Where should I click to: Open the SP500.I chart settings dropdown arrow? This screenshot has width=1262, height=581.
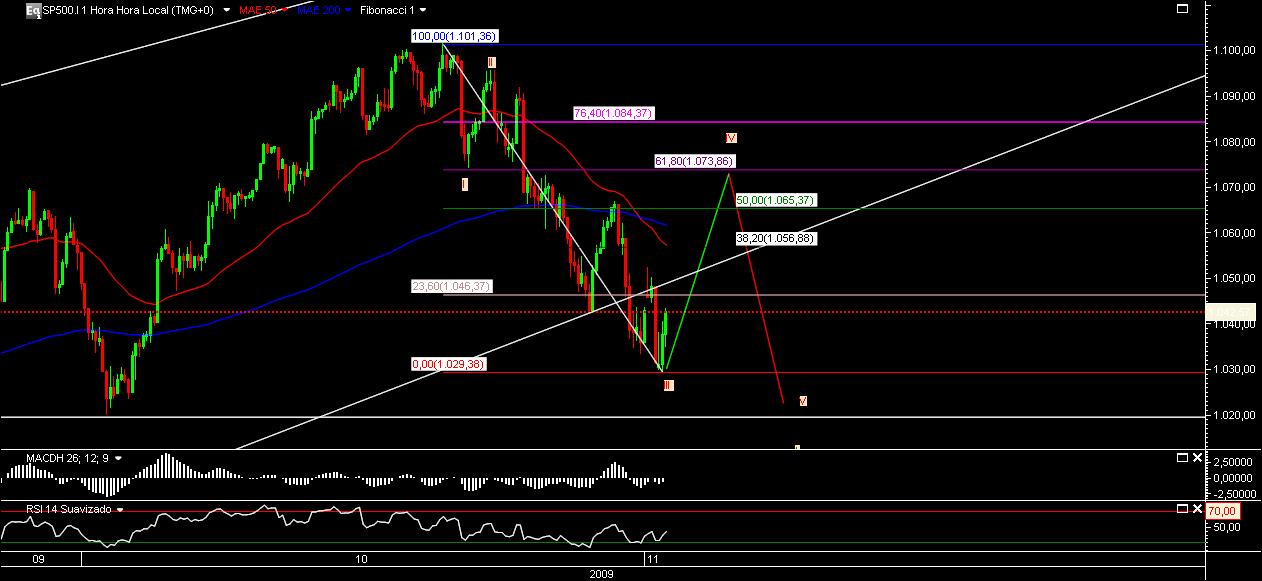coord(229,10)
